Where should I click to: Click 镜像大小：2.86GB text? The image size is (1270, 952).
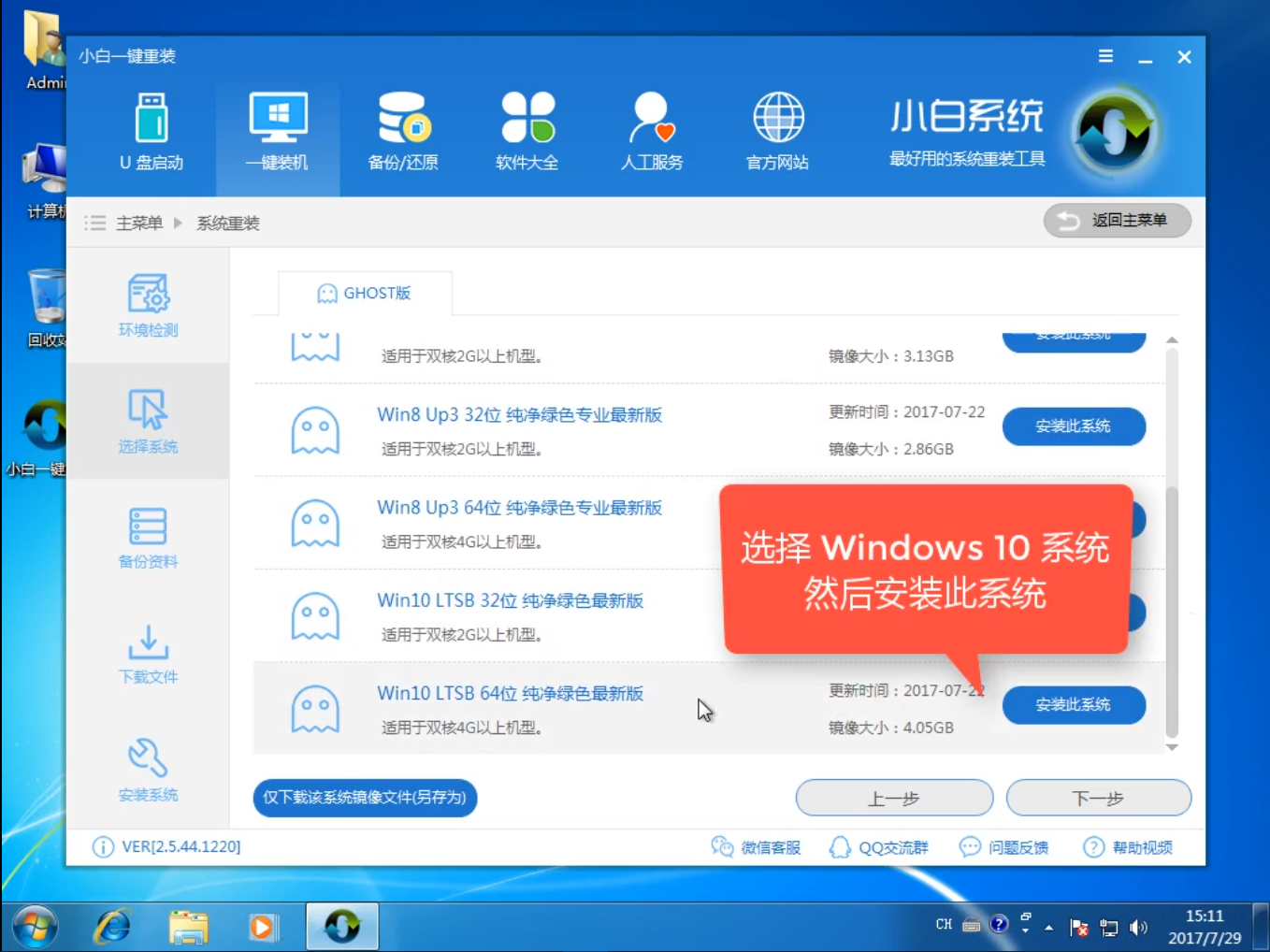pos(891,449)
